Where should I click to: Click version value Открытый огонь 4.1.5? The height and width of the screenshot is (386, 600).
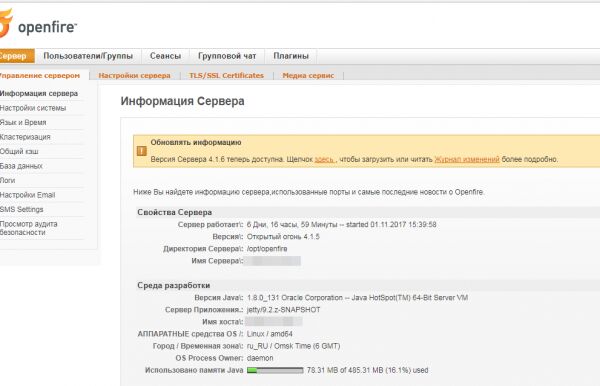point(283,237)
